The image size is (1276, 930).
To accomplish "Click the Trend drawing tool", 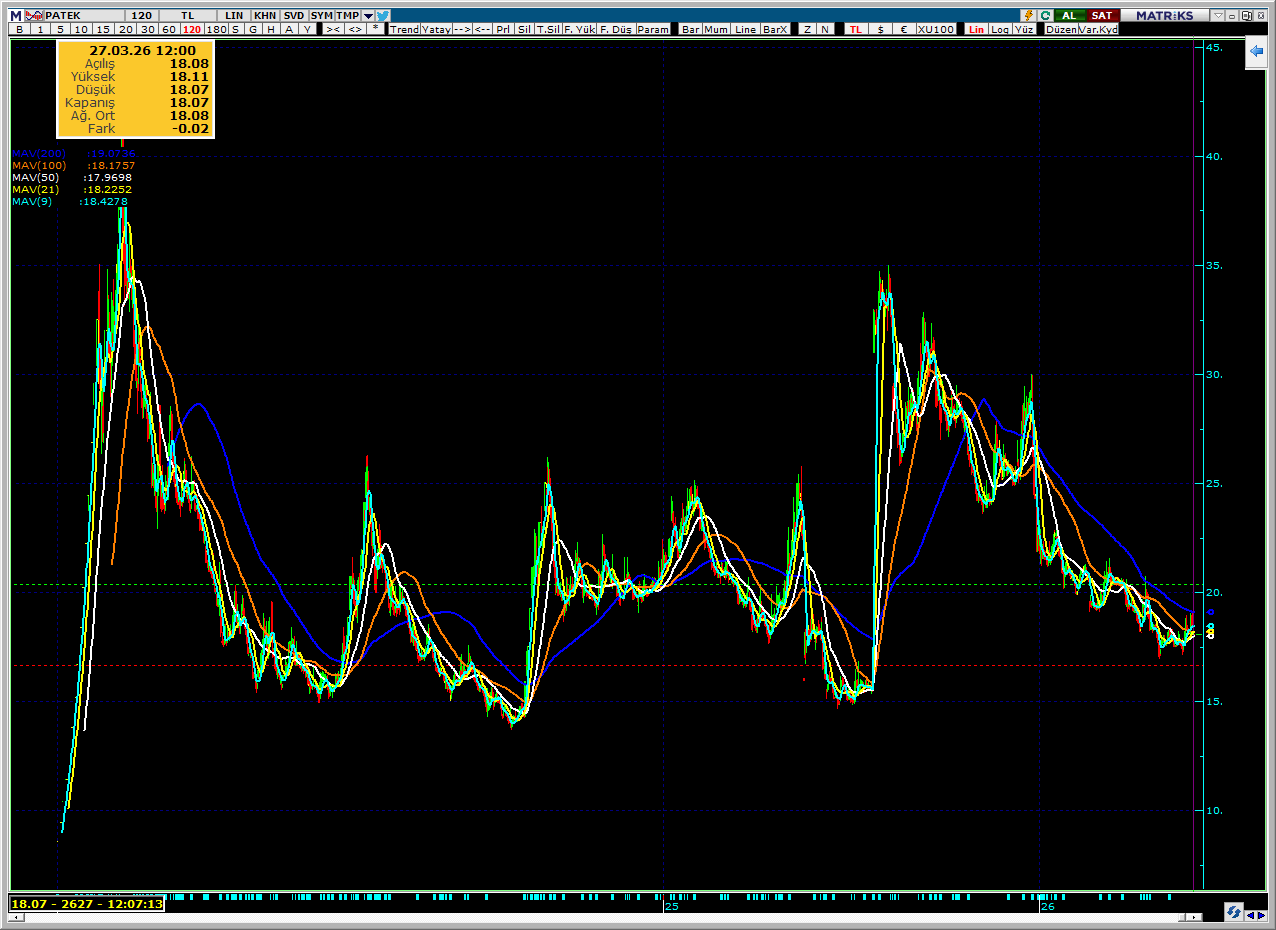I will pos(404,29).
